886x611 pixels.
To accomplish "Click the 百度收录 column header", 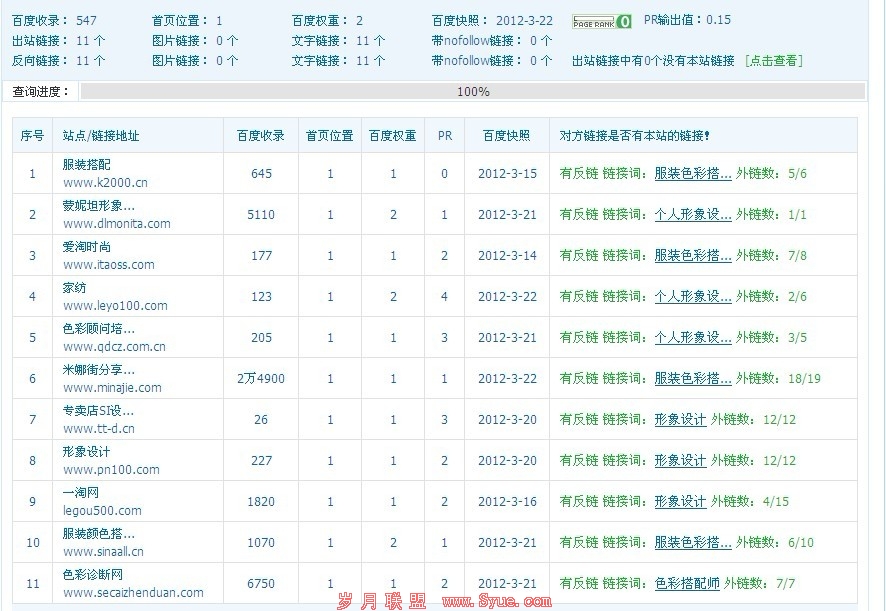I will coord(260,136).
